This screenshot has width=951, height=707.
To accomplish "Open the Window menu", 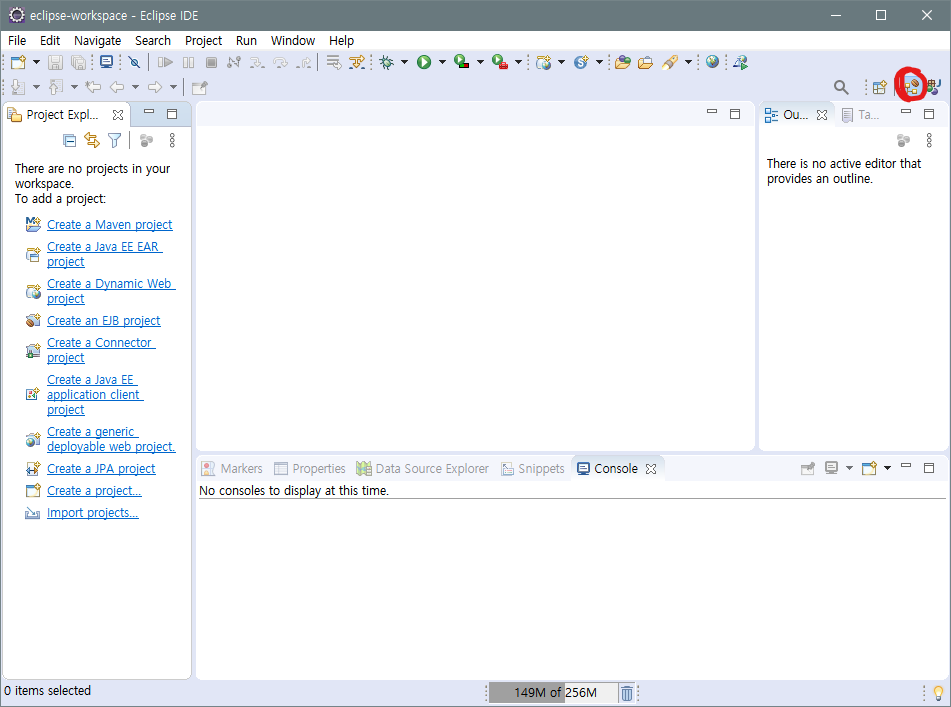I will coord(293,41).
